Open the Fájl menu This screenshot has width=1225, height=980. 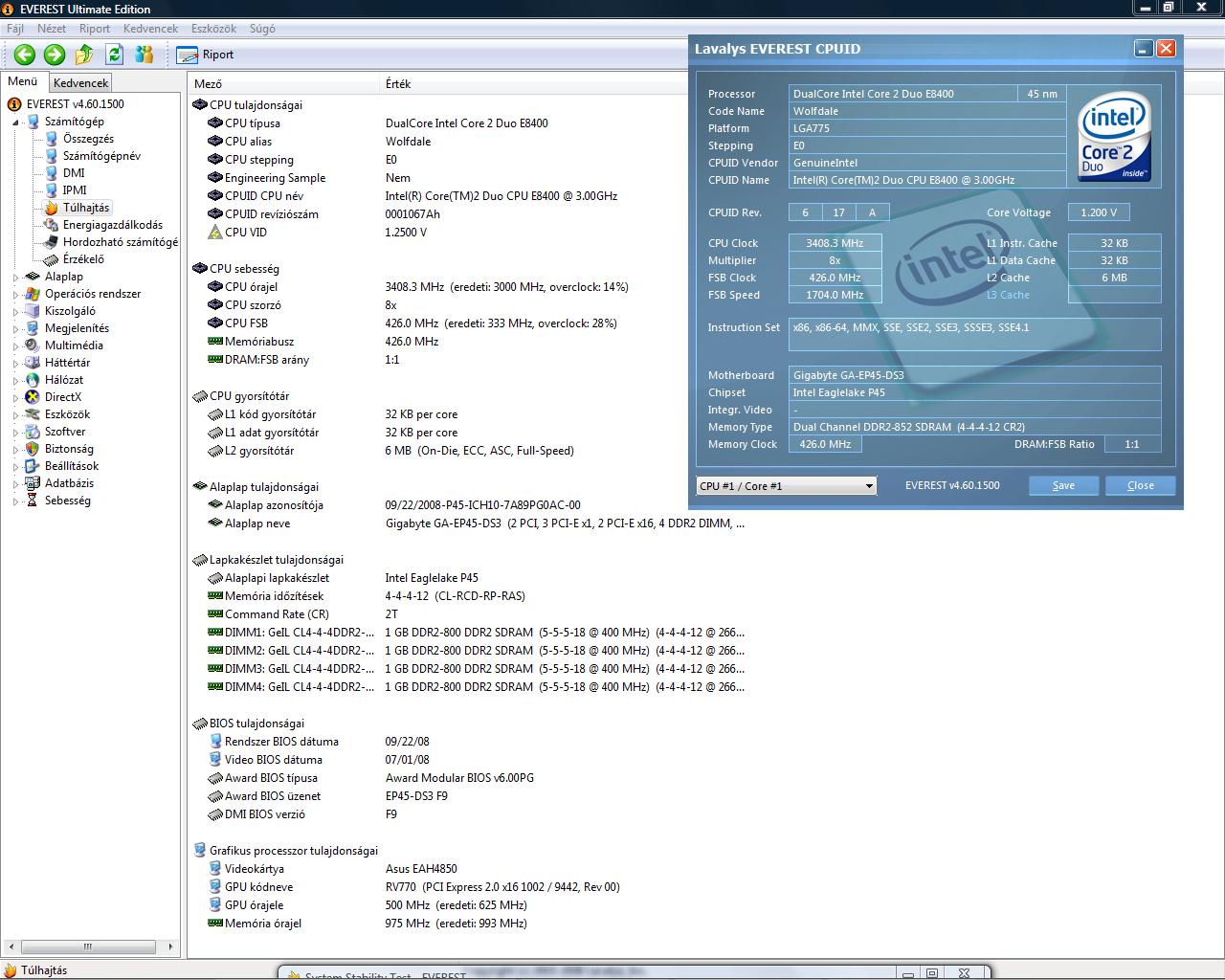point(15,29)
